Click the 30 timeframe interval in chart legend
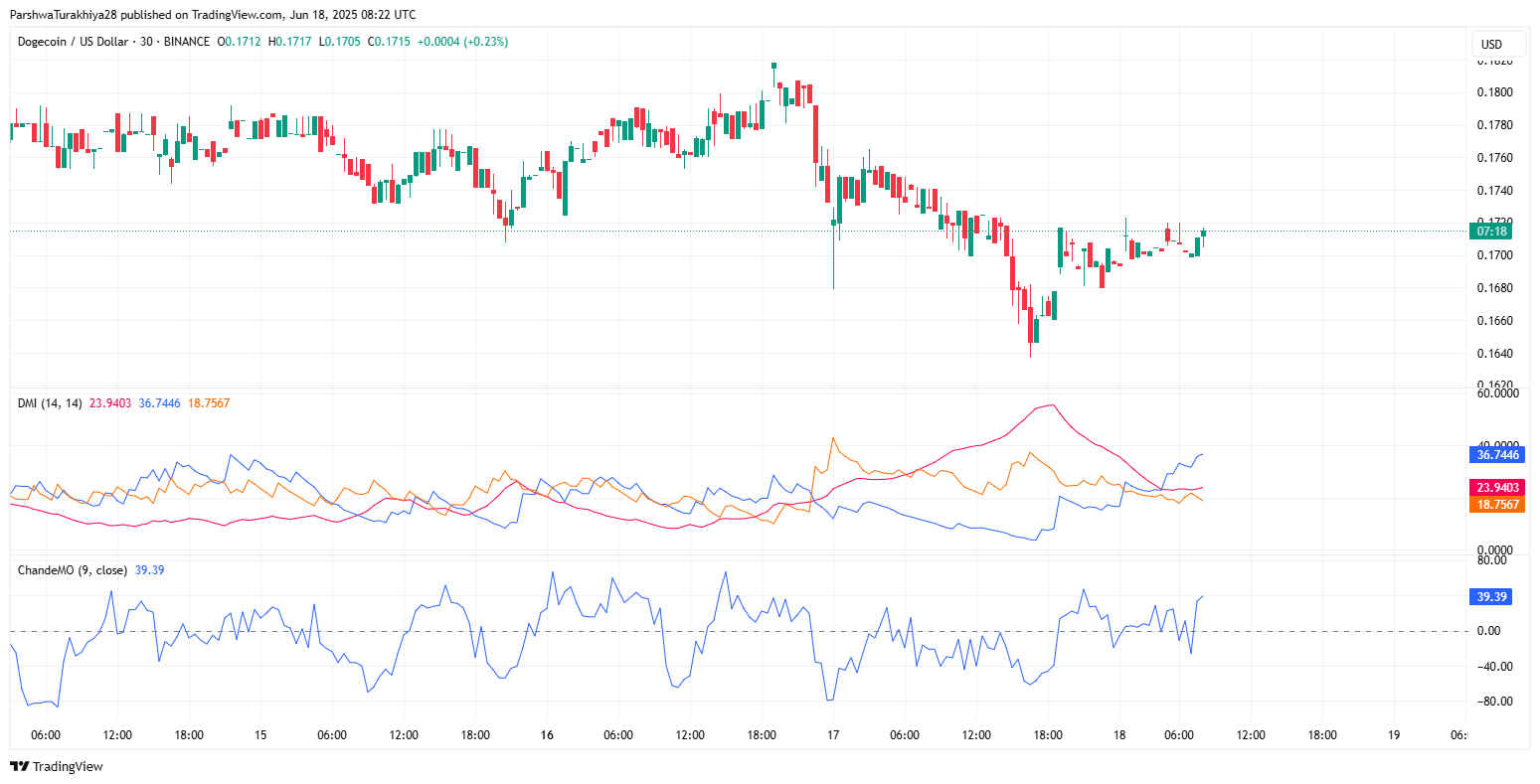The height and width of the screenshot is (784, 1540). [147, 42]
